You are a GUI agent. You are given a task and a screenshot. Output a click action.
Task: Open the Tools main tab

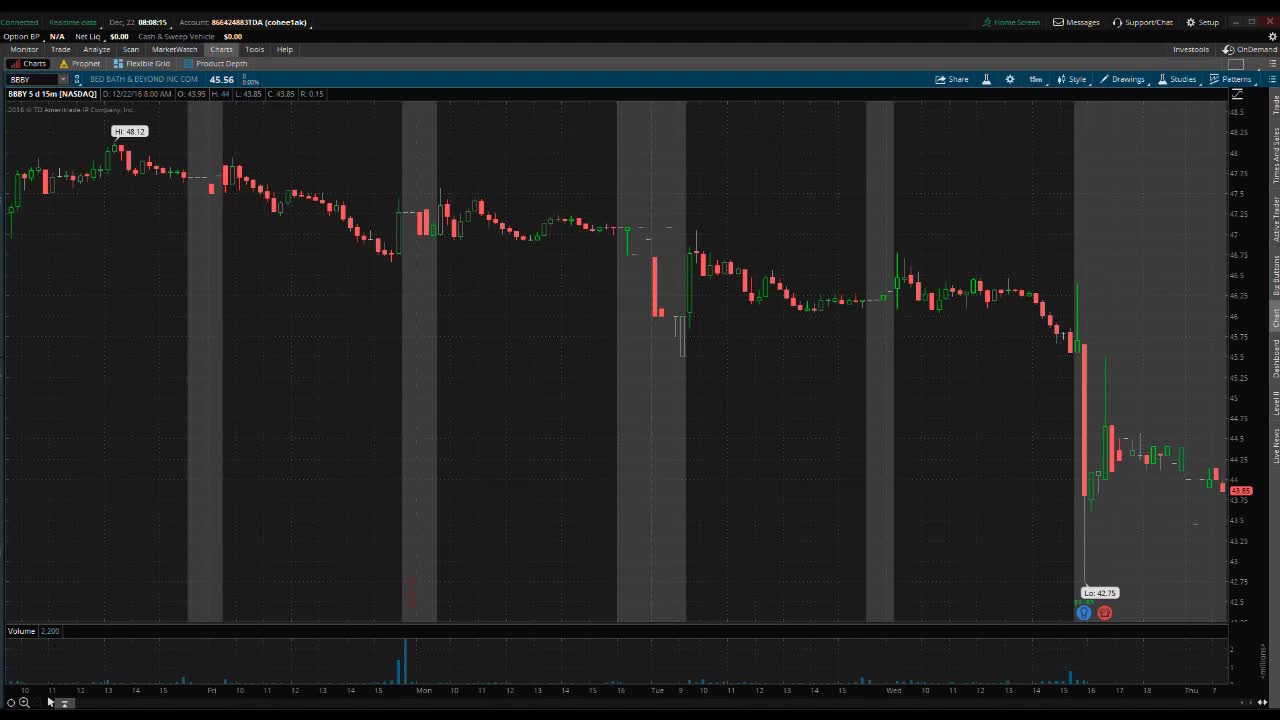click(x=255, y=49)
